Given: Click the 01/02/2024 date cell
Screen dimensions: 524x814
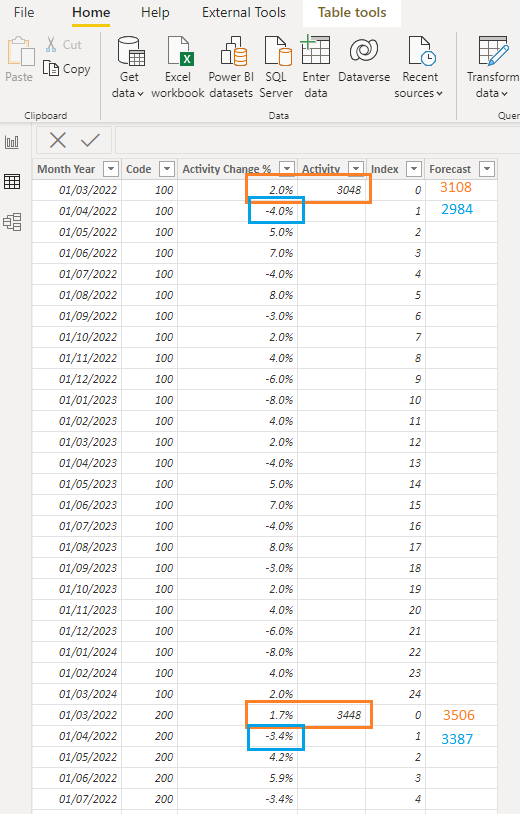Looking at the screenshot, I should (77, 673).
